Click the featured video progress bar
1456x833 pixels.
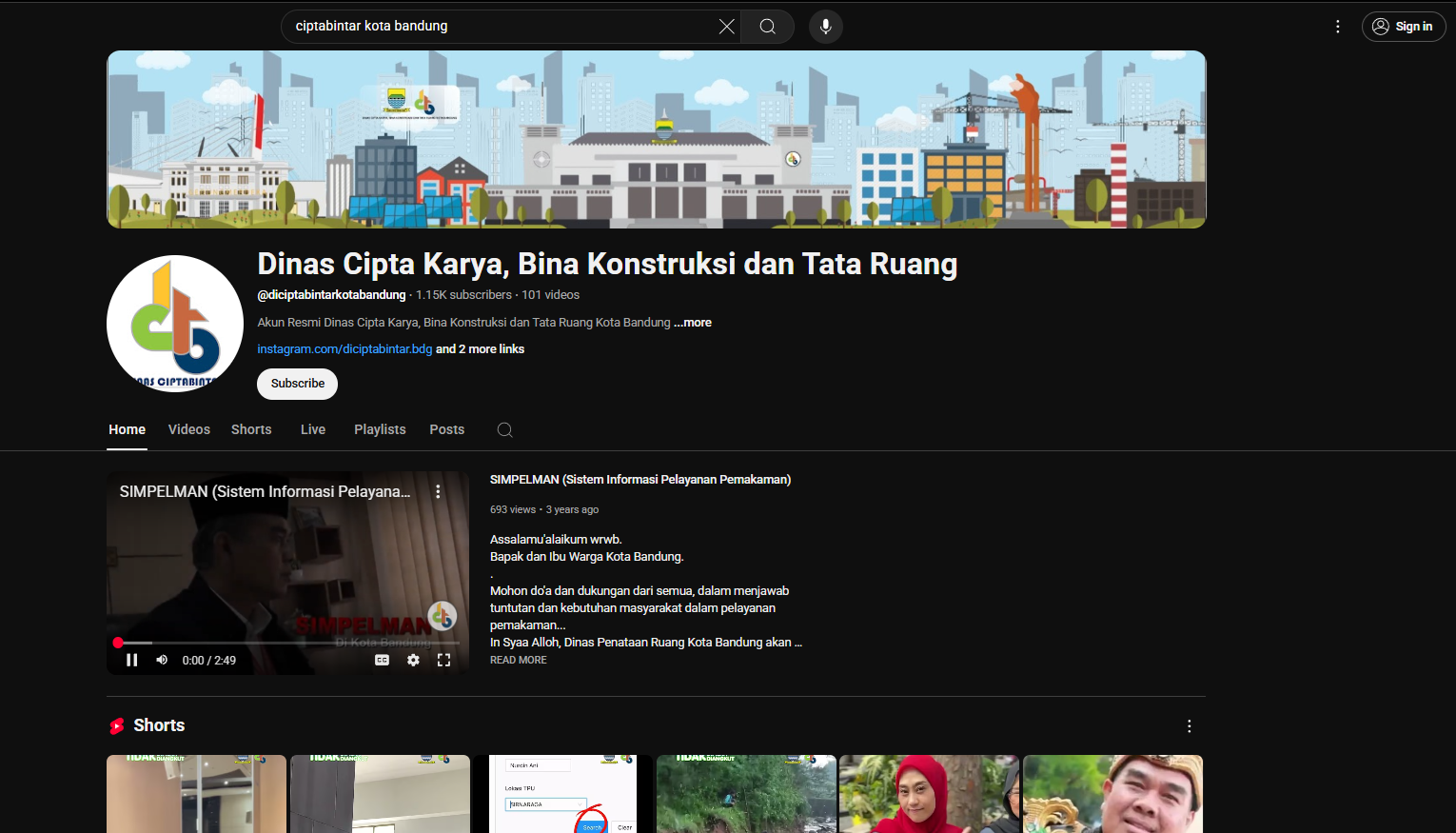(288, 643)
